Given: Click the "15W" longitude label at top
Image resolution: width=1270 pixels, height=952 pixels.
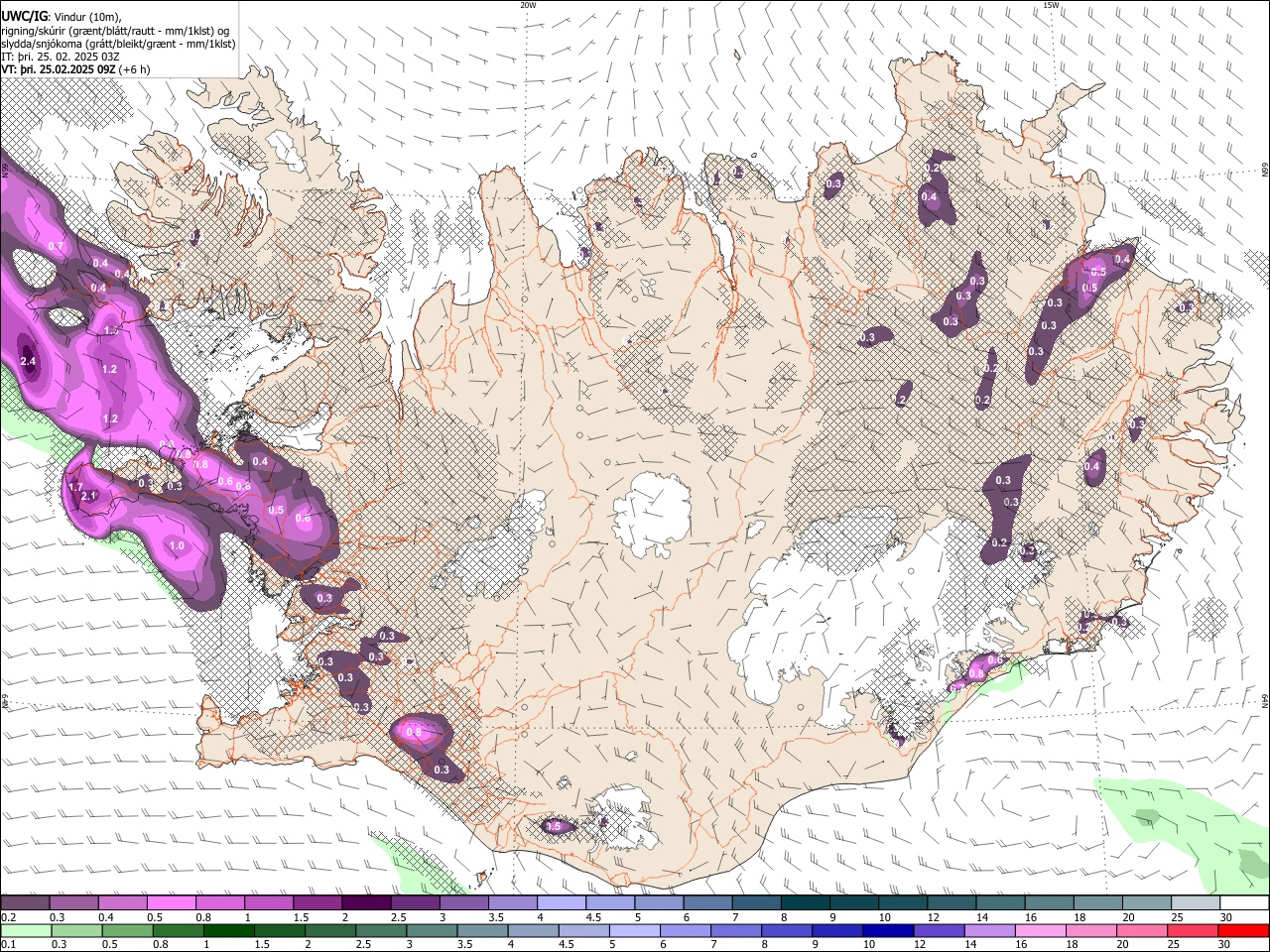Looking at the screenshot, I should [x=1051, y=5].
